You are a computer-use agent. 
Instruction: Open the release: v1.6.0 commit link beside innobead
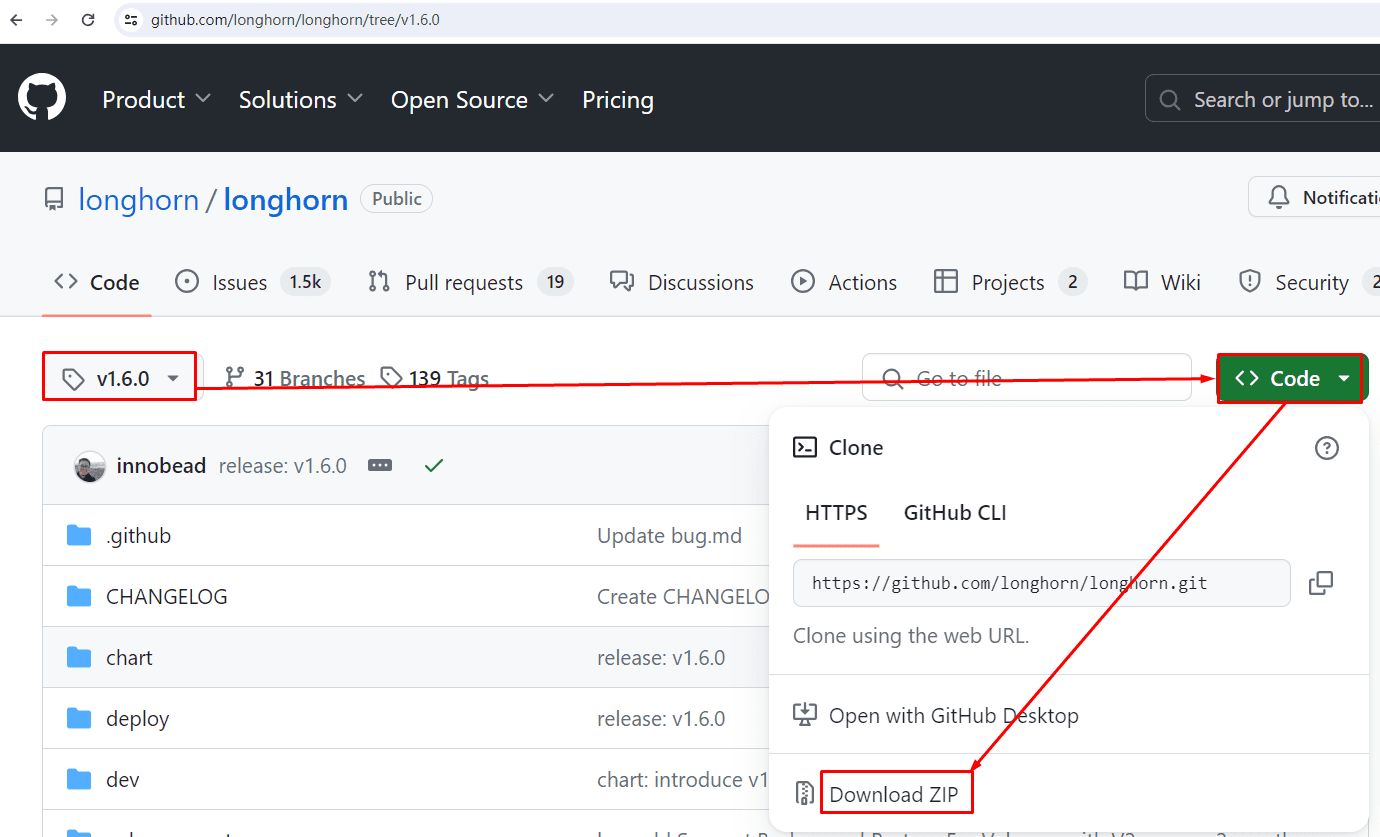tap(283, 466)
